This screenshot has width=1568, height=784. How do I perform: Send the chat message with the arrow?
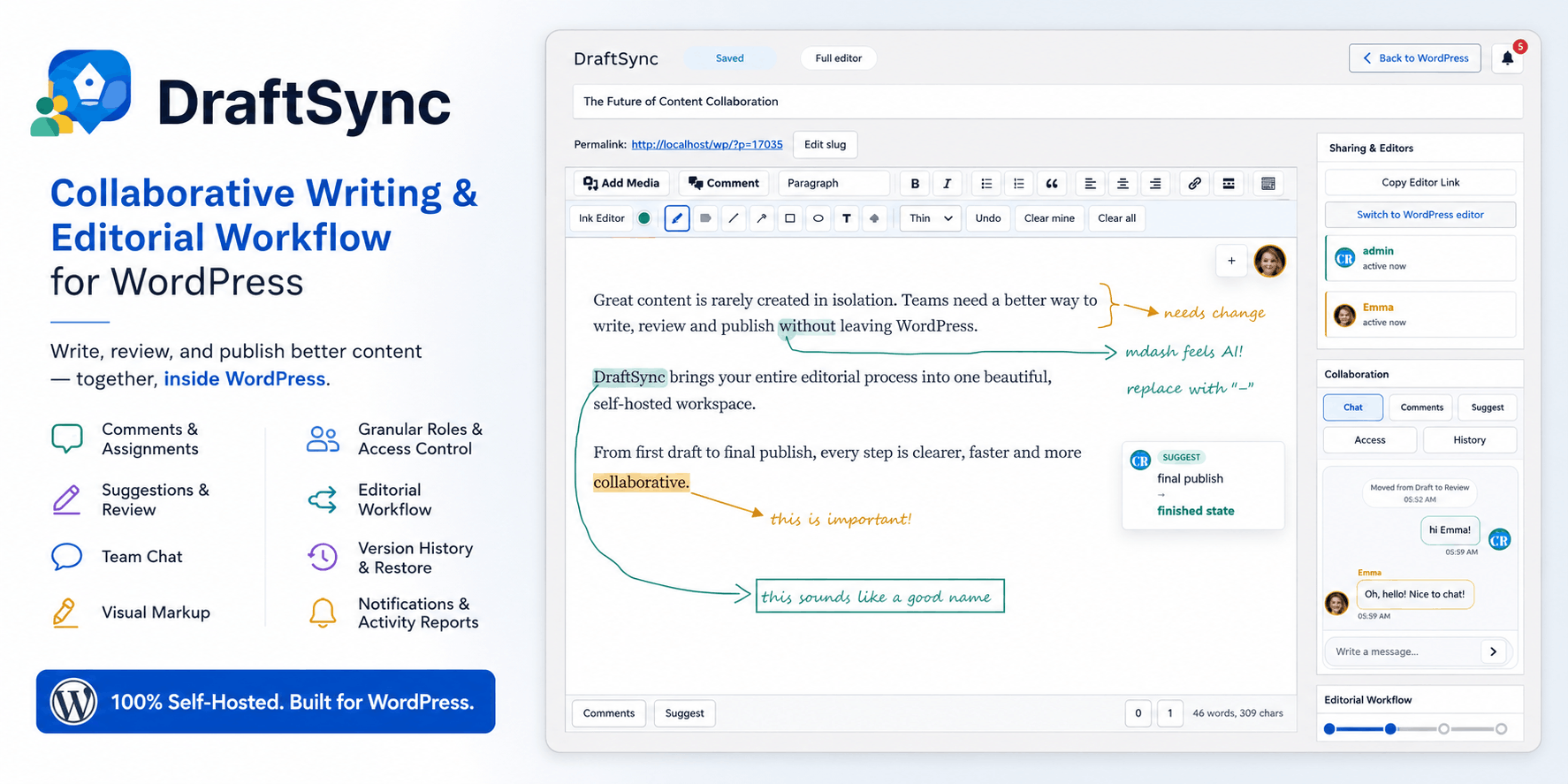click(x=1494, y=651)
